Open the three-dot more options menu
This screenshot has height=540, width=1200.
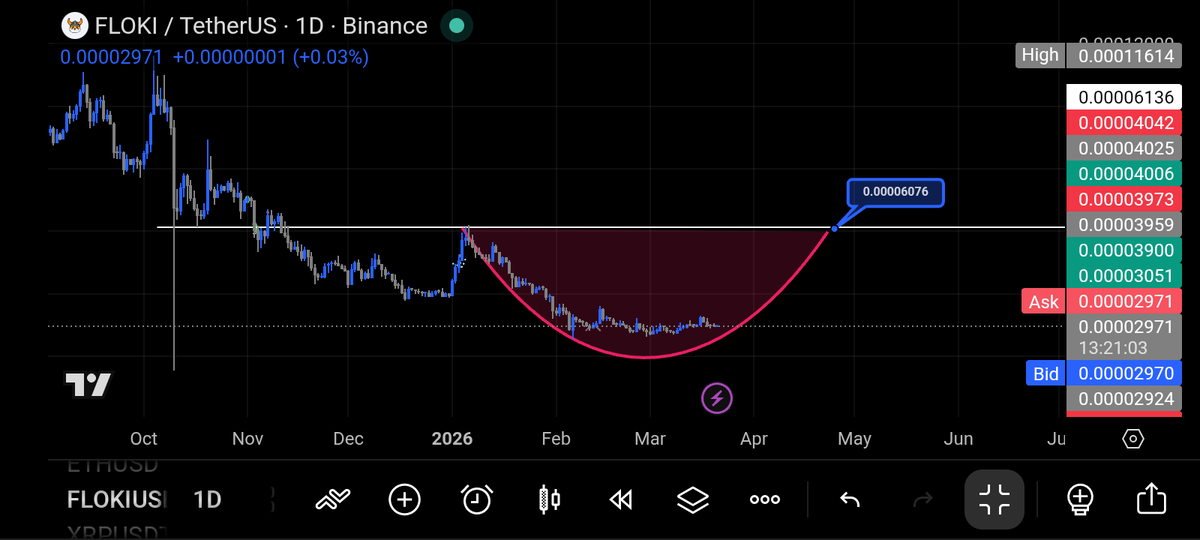coord(765,498)
